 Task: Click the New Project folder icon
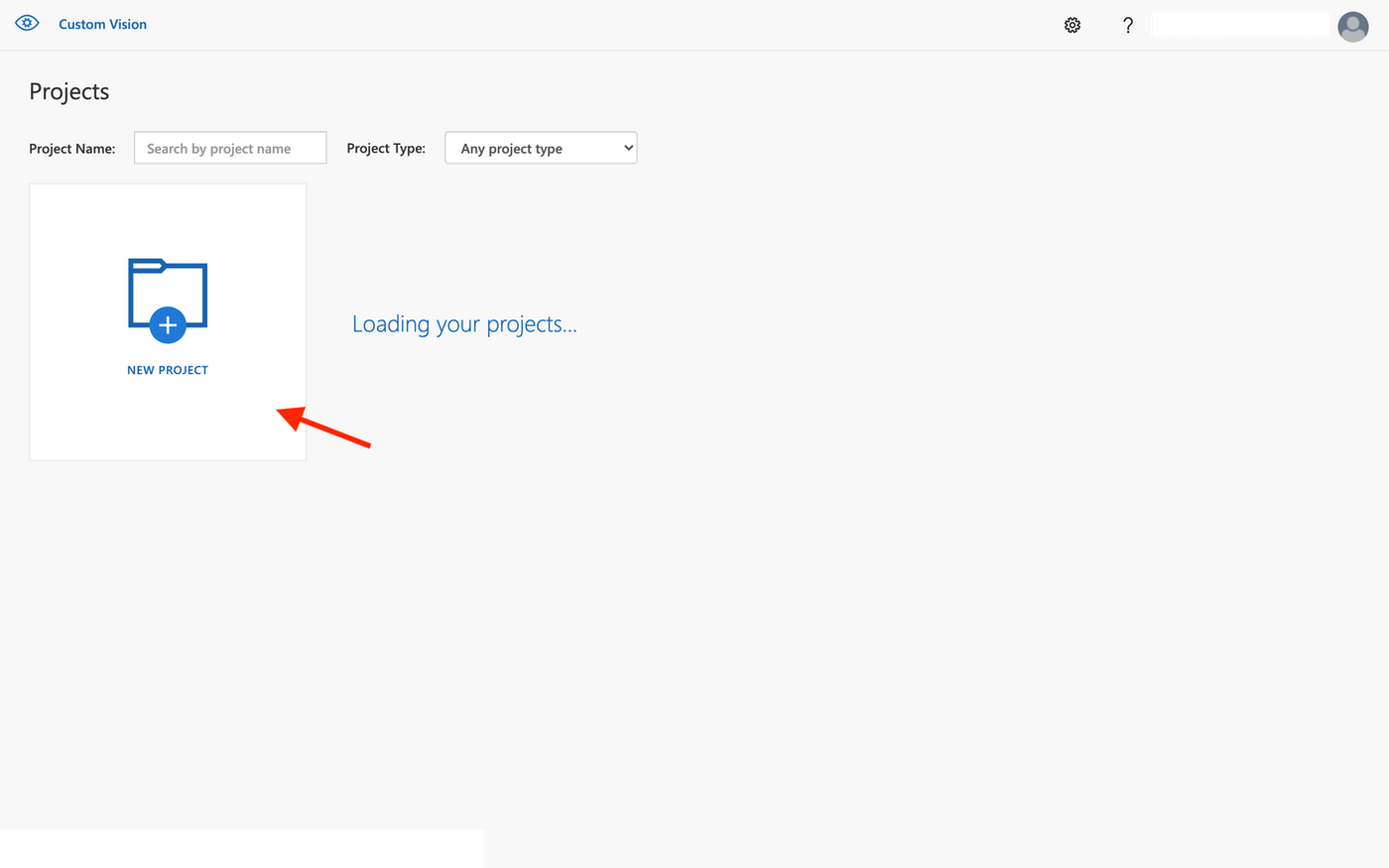pyautogui.click(x=168, y=301)
